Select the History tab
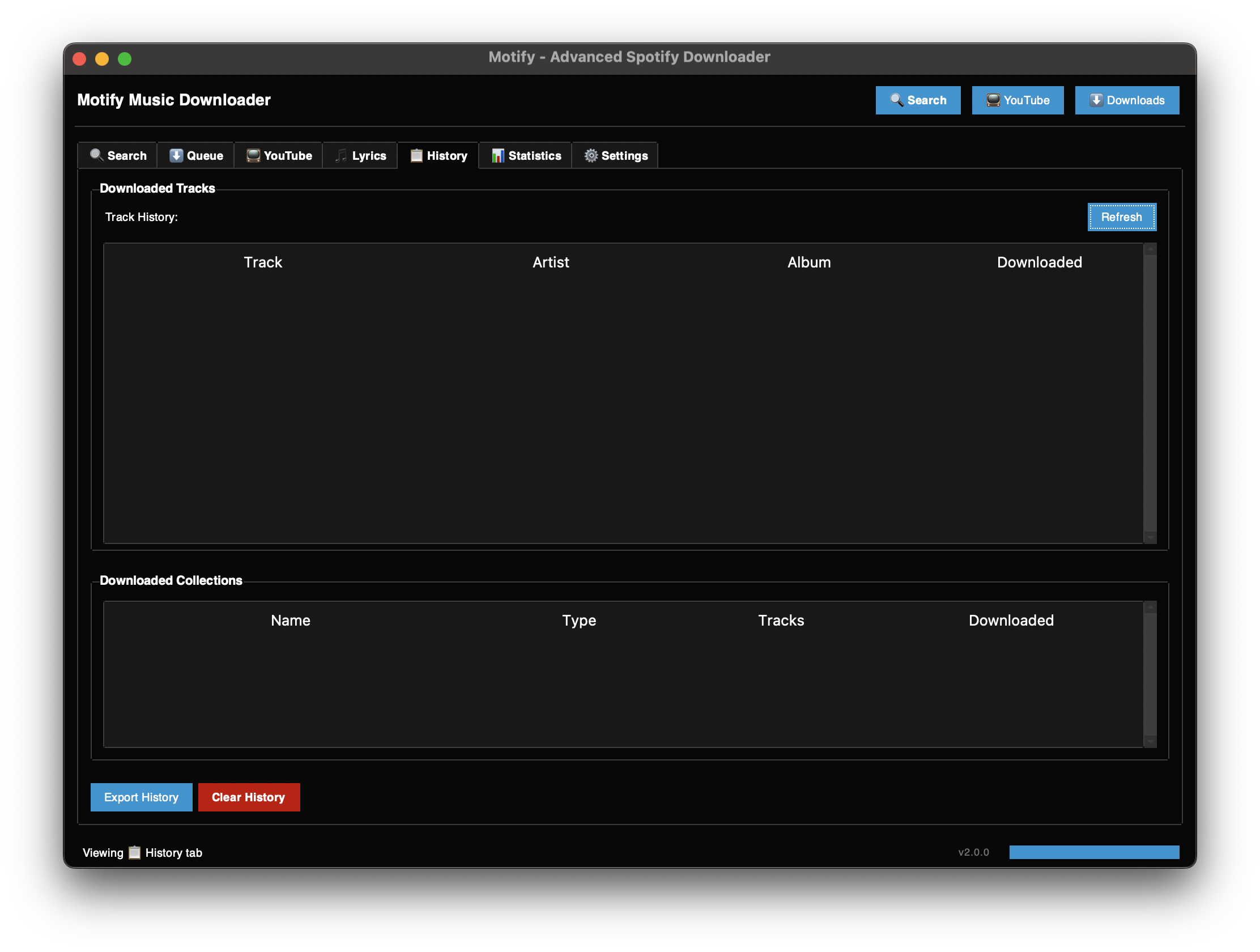 coord(438,155)
